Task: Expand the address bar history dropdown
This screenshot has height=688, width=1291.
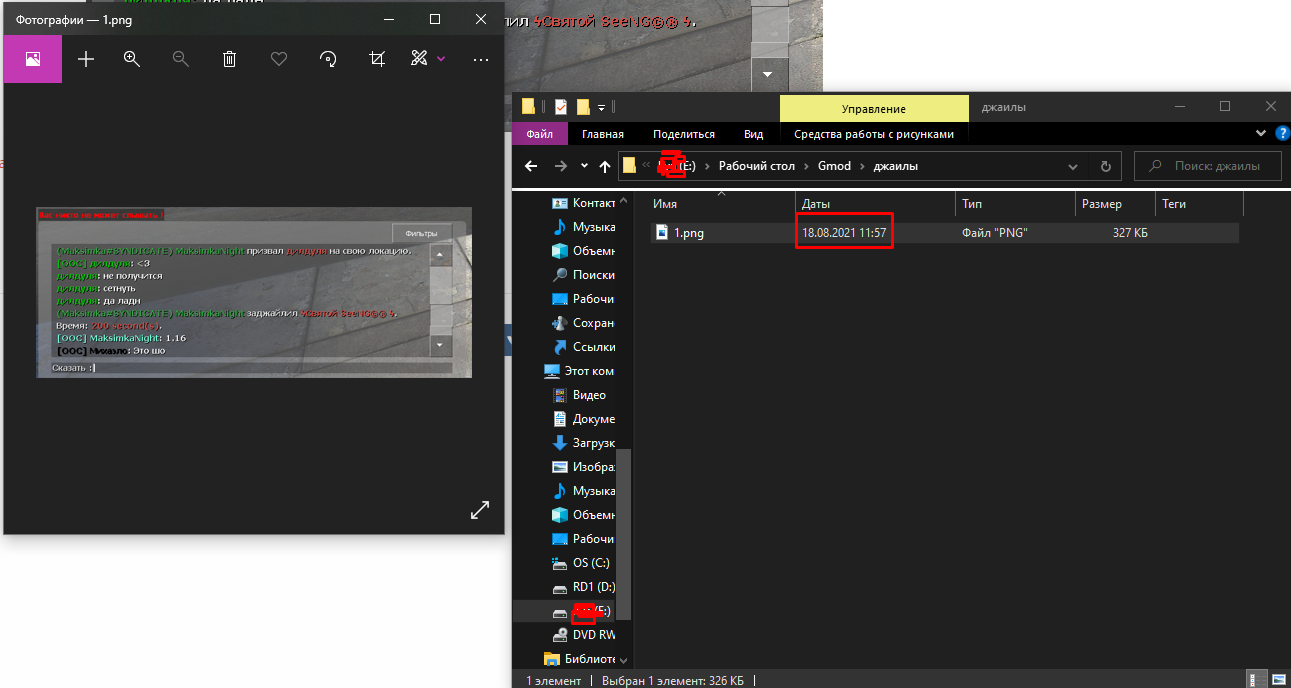Action: point(1073,167)
